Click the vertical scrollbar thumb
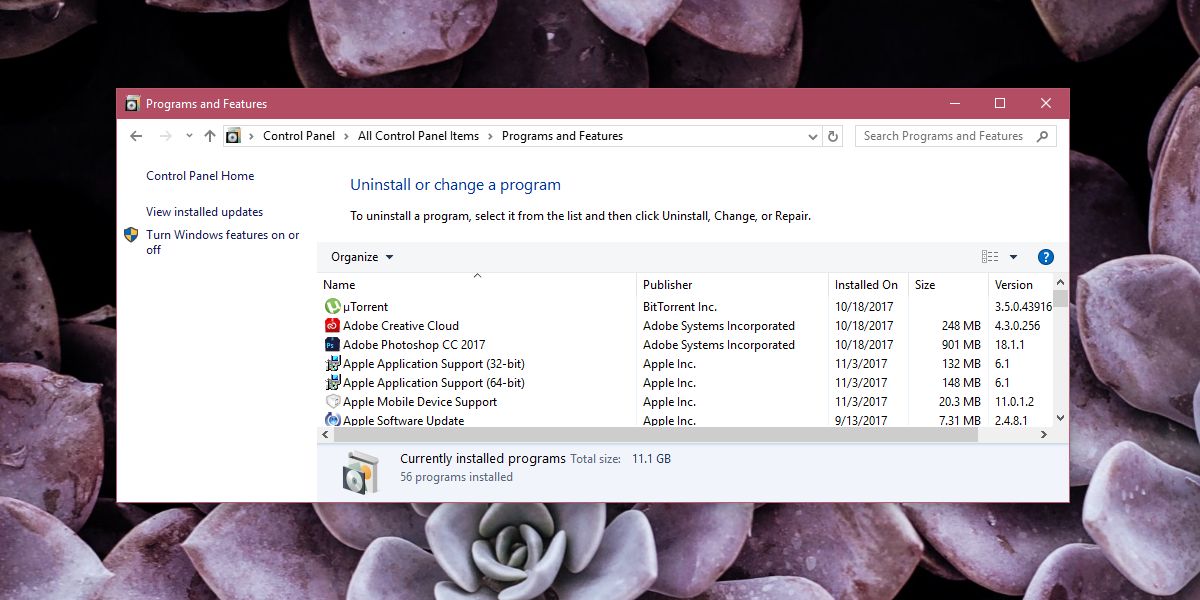 1060,301
